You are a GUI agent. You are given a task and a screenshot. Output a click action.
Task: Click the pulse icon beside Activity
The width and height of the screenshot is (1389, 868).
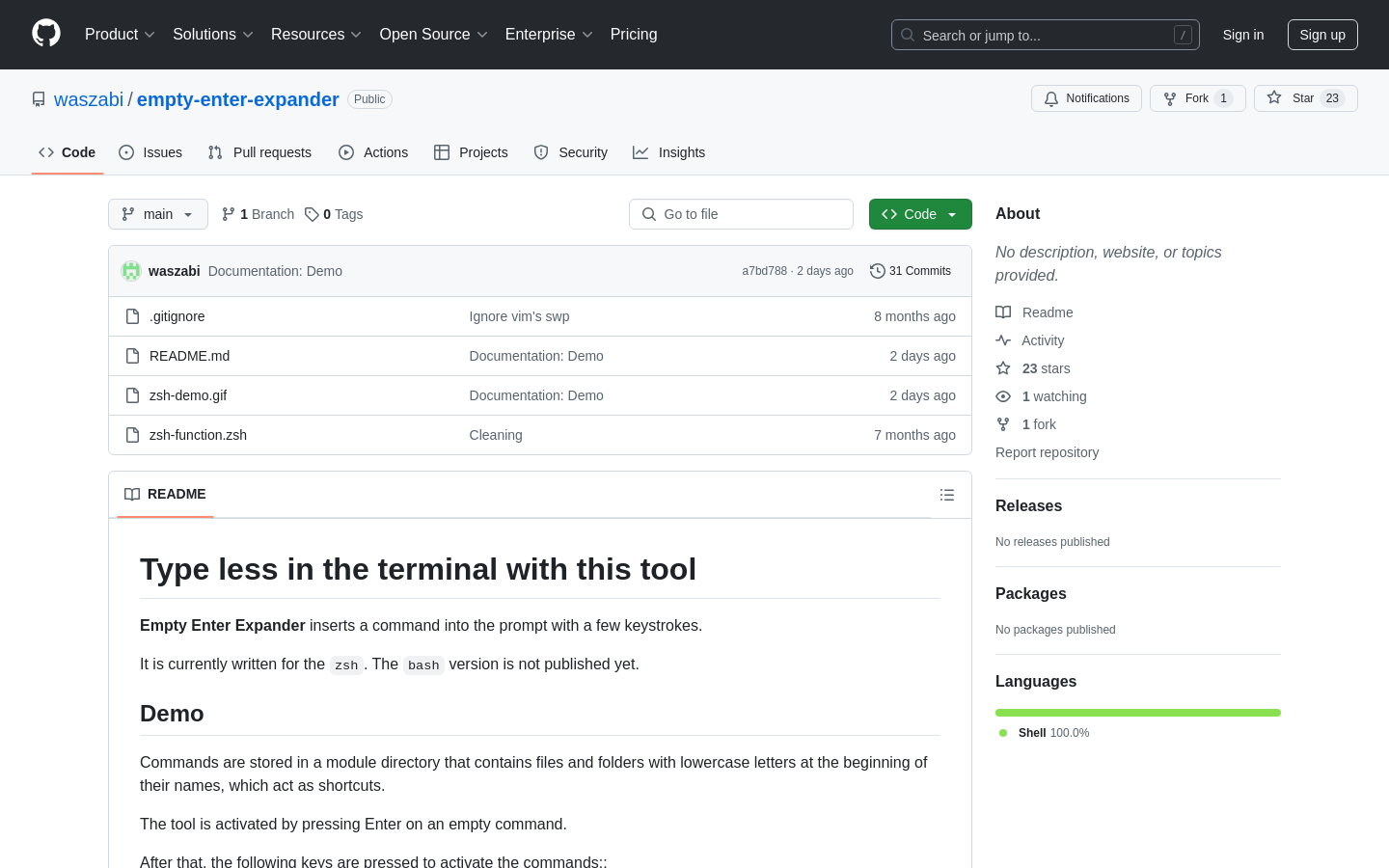pyautogui.click(x=1003, y=340)
